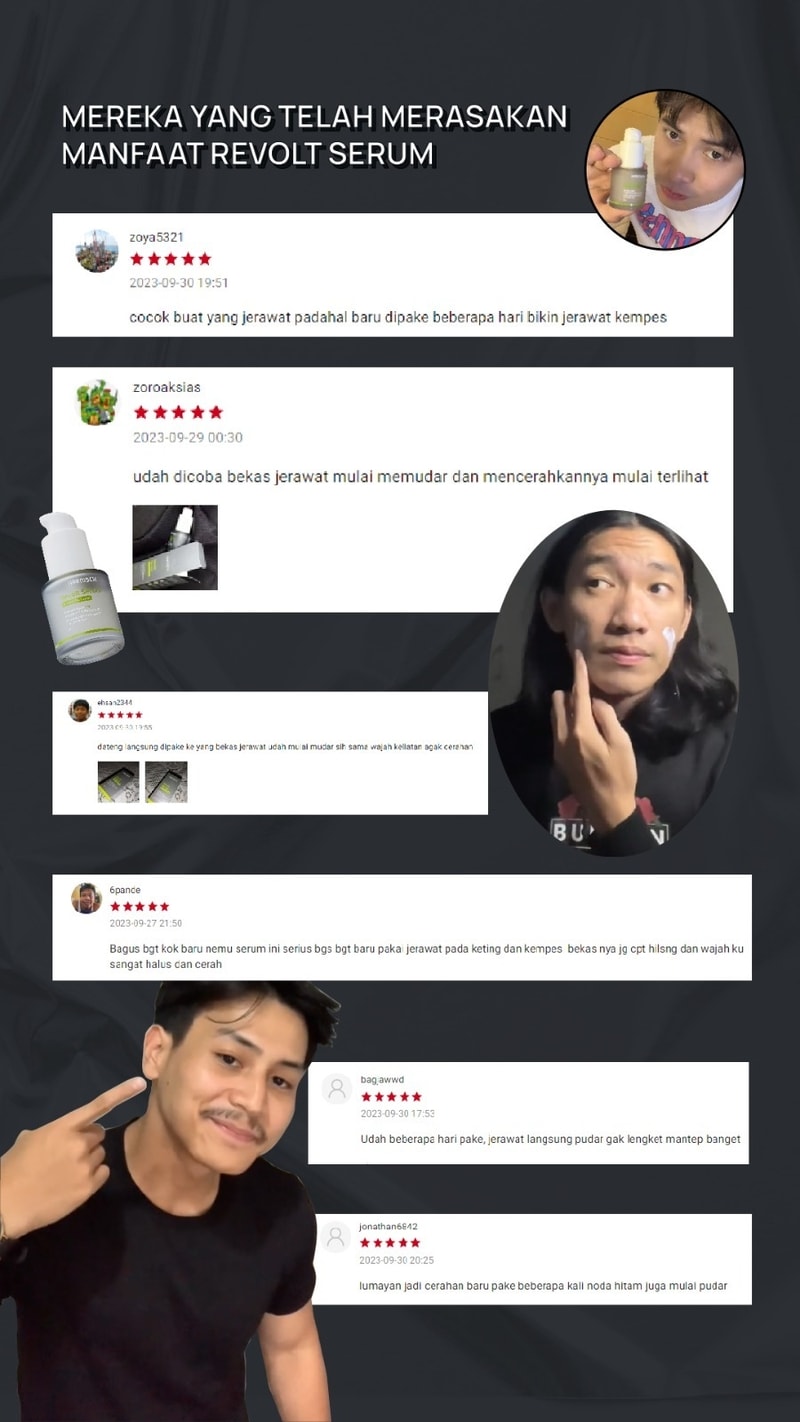Click the username jonathan6642
The height and width of the screenshot is (1422, 800).
coord(389,1226)
